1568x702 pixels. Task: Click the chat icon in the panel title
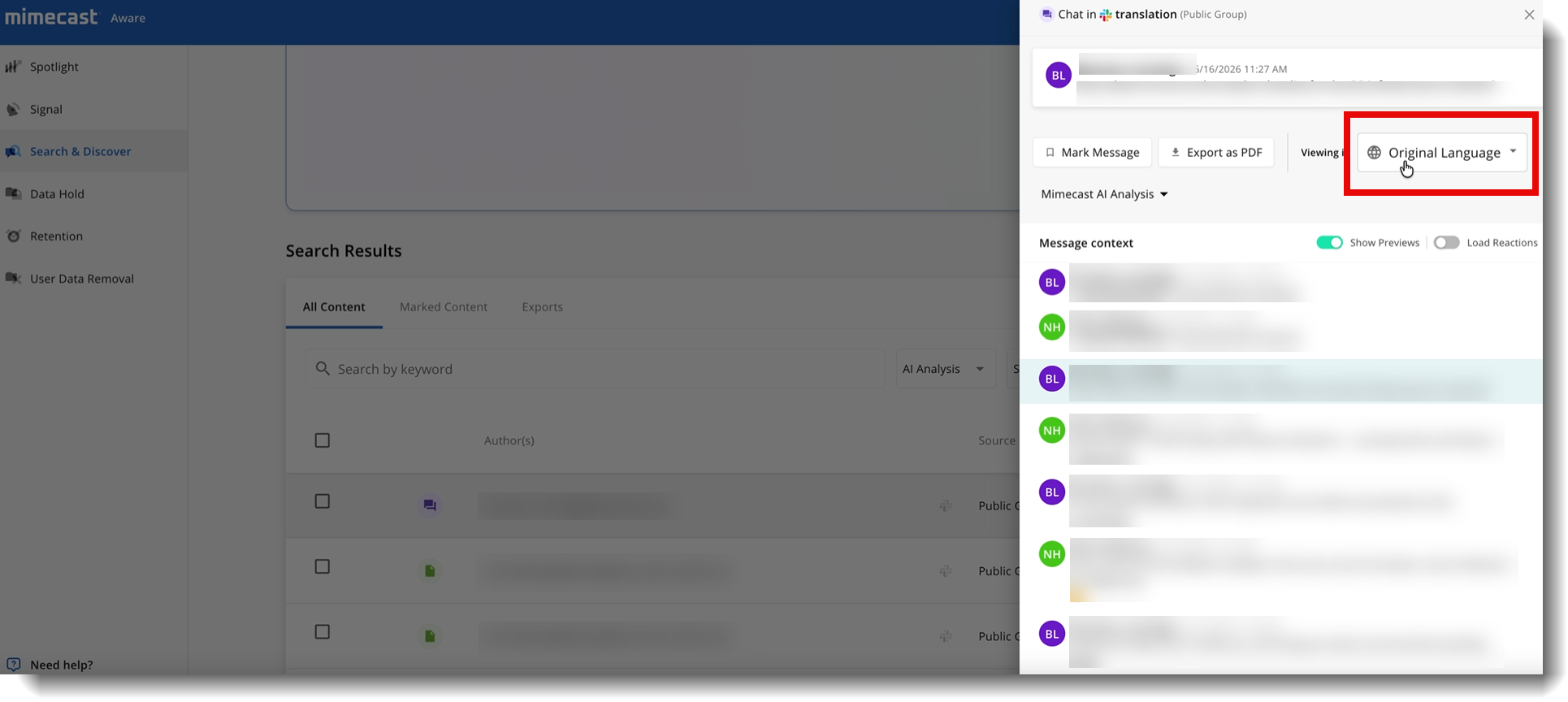pyautogui.click(x=1047, y=14)
